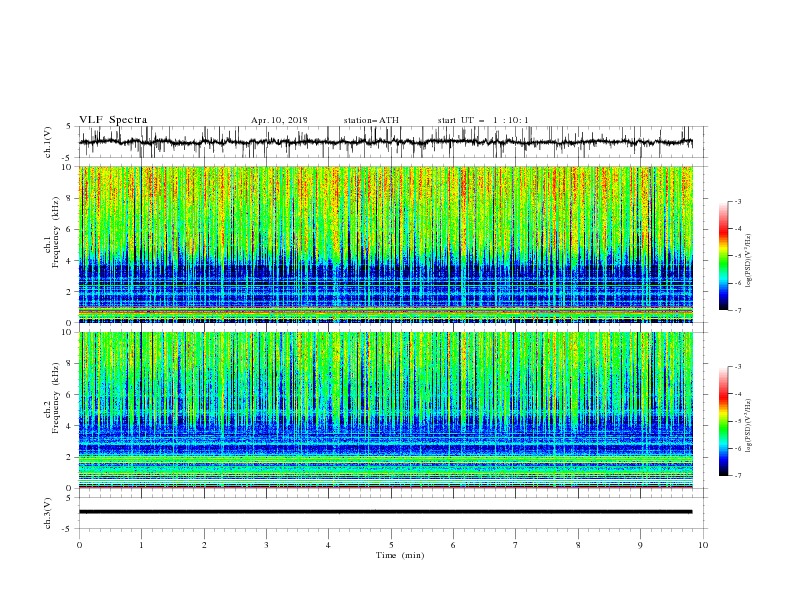Image resolution: width=792 pixels, height=612 pixels.
Task: Click time axis tick label "8"
Action: click(x=578, y=545)
